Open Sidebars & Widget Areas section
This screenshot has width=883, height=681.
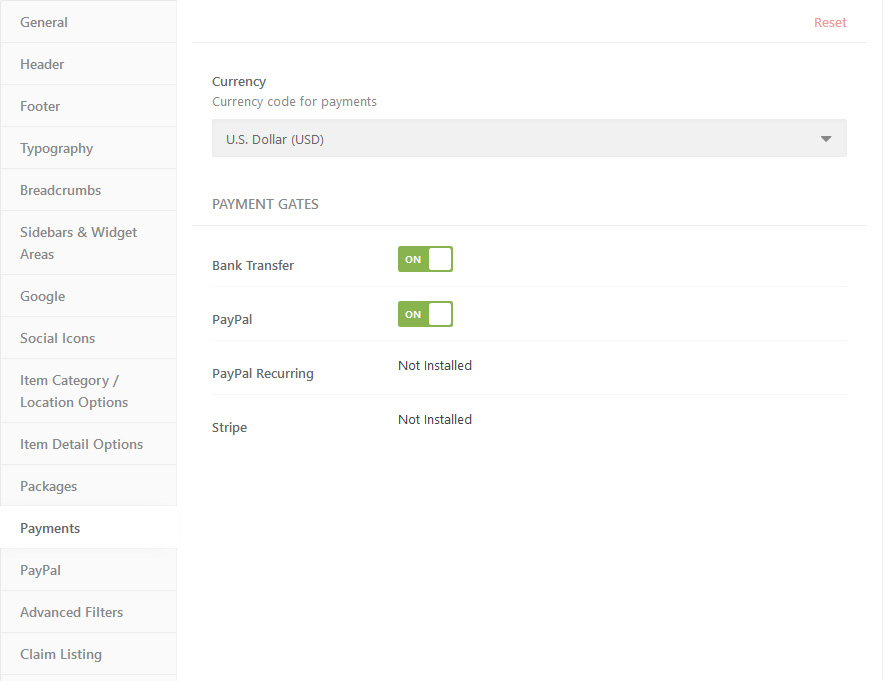[88, 243]
